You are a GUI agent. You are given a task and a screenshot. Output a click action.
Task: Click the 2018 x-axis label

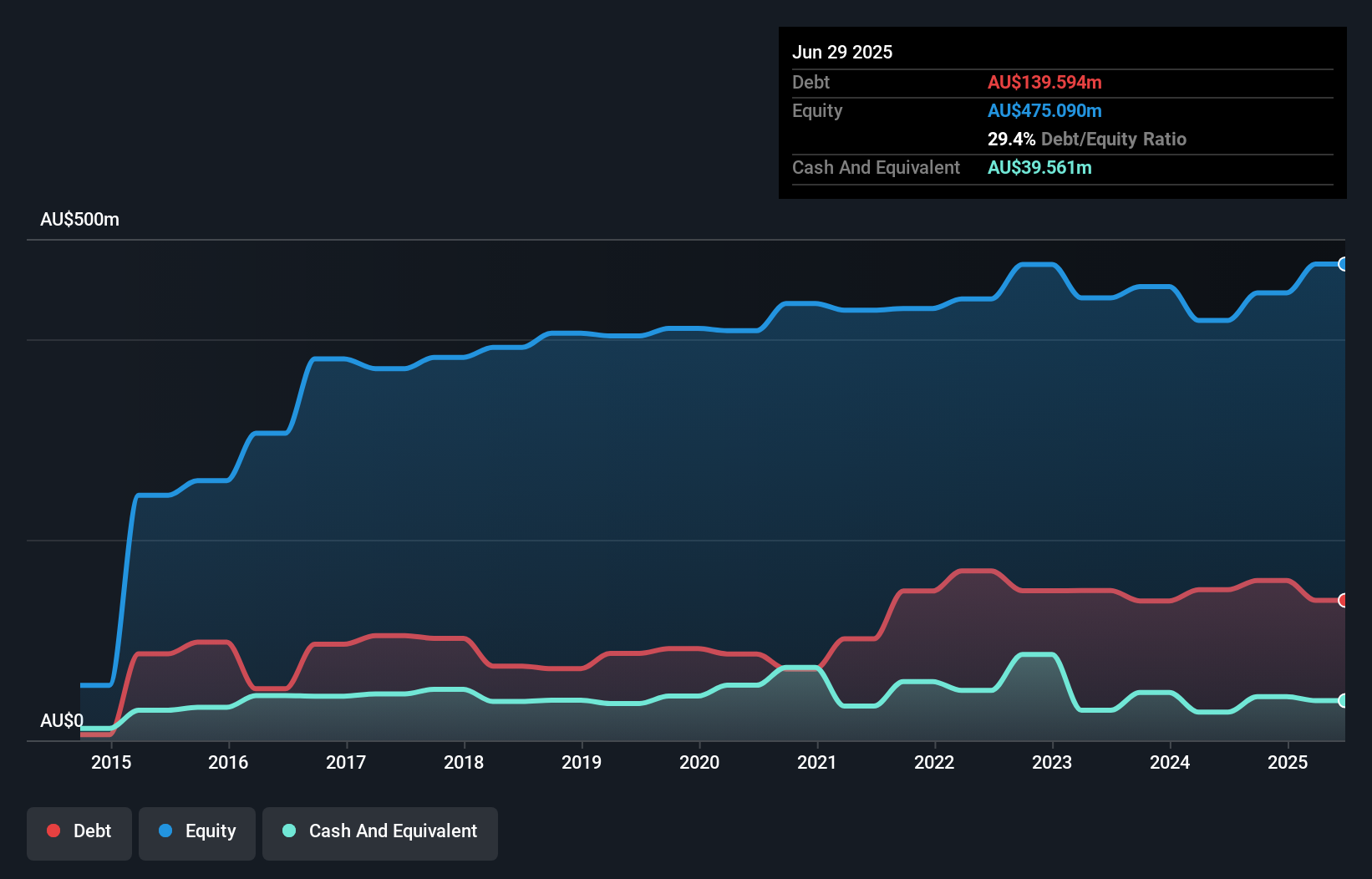(464, 762)
